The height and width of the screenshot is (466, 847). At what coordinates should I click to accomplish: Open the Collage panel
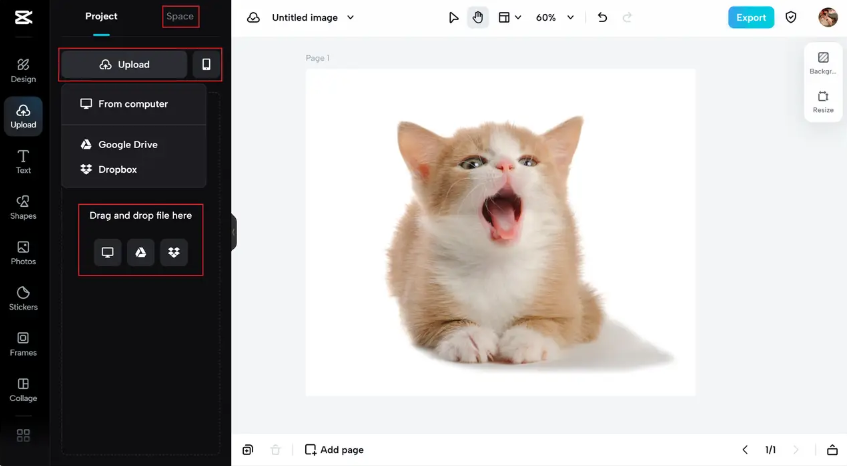pyautogui.click(x=23, y=390)
